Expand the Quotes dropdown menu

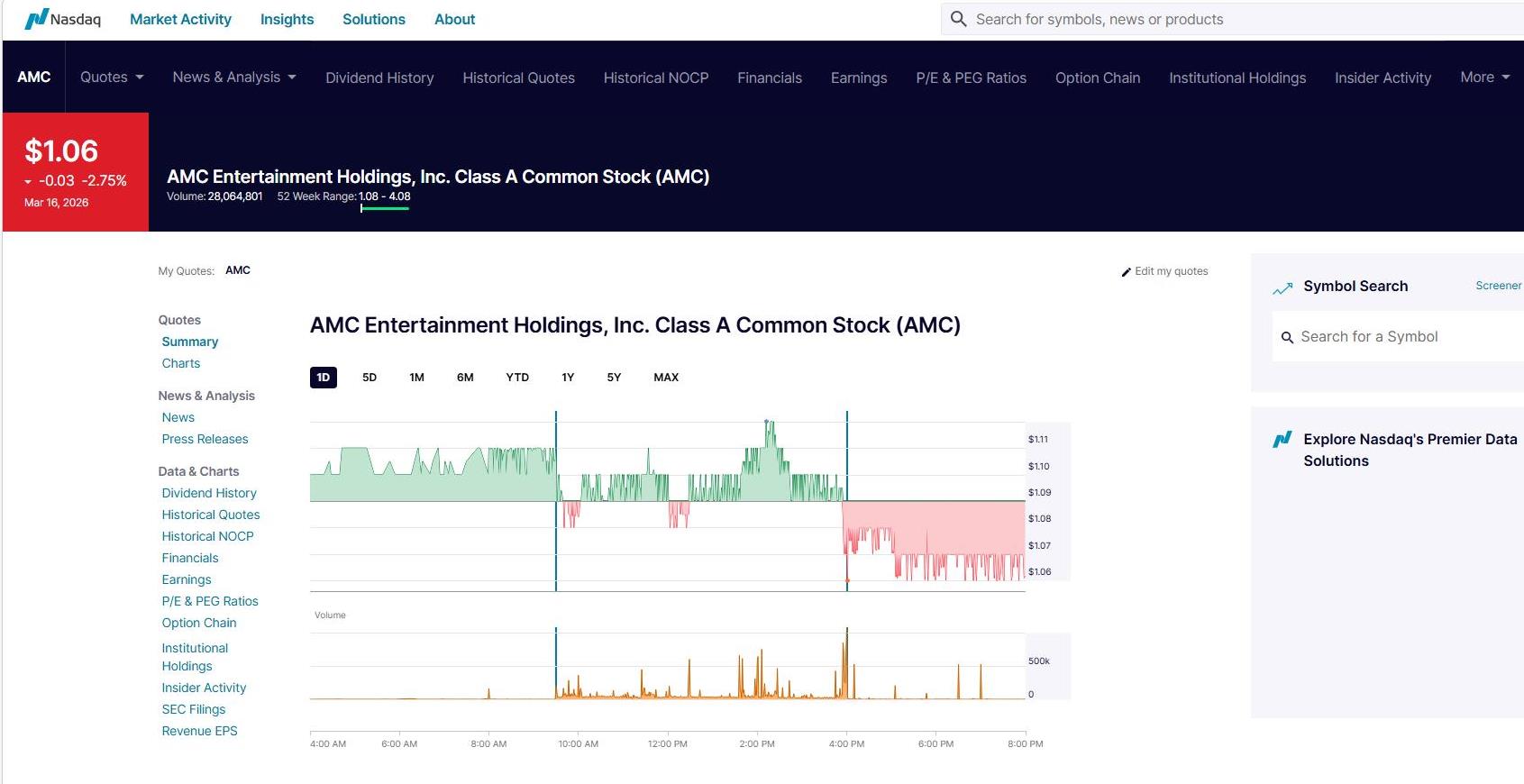click(x=112, y=77)
